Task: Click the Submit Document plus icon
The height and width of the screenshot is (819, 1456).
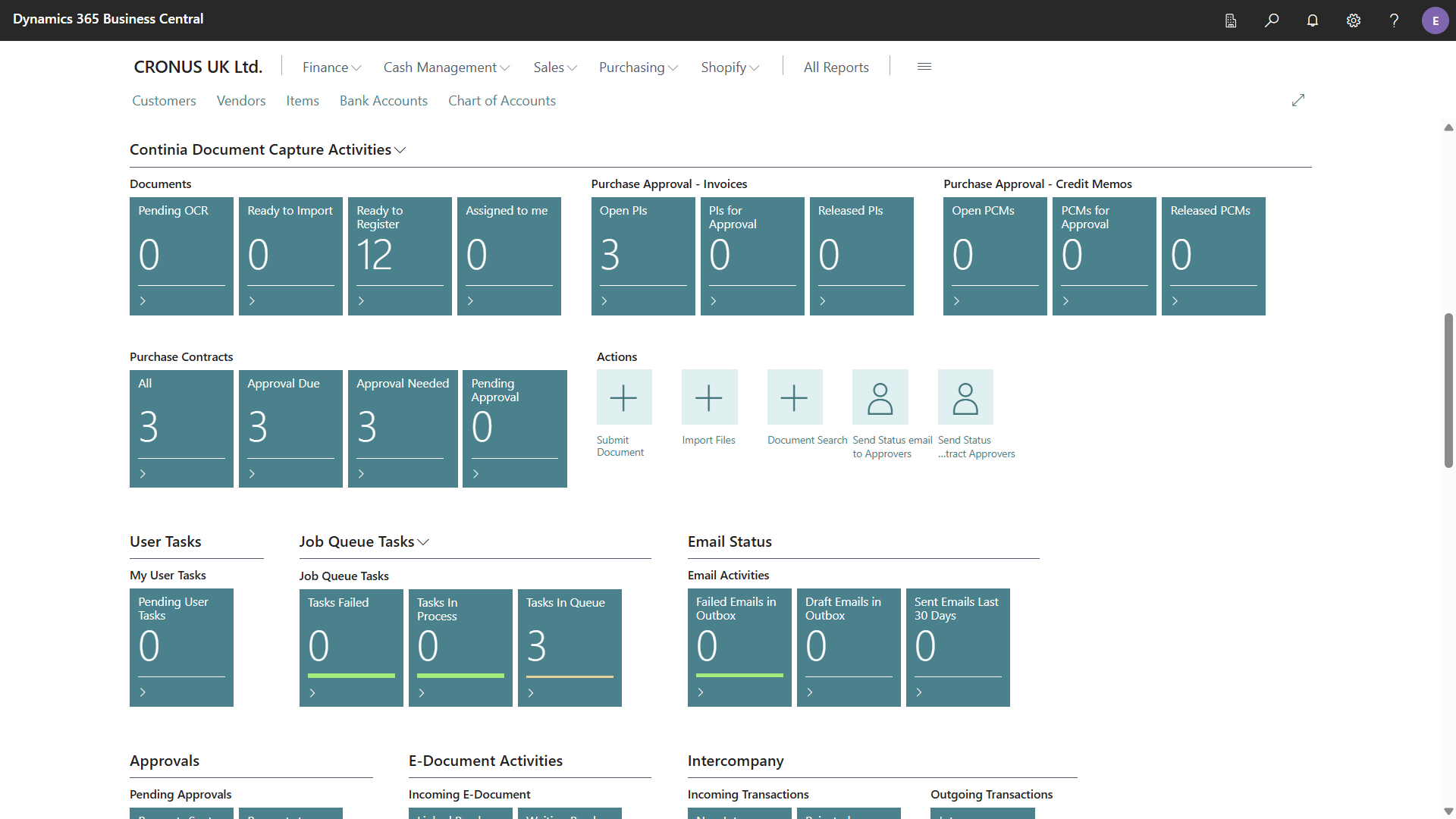Action: 623,397
